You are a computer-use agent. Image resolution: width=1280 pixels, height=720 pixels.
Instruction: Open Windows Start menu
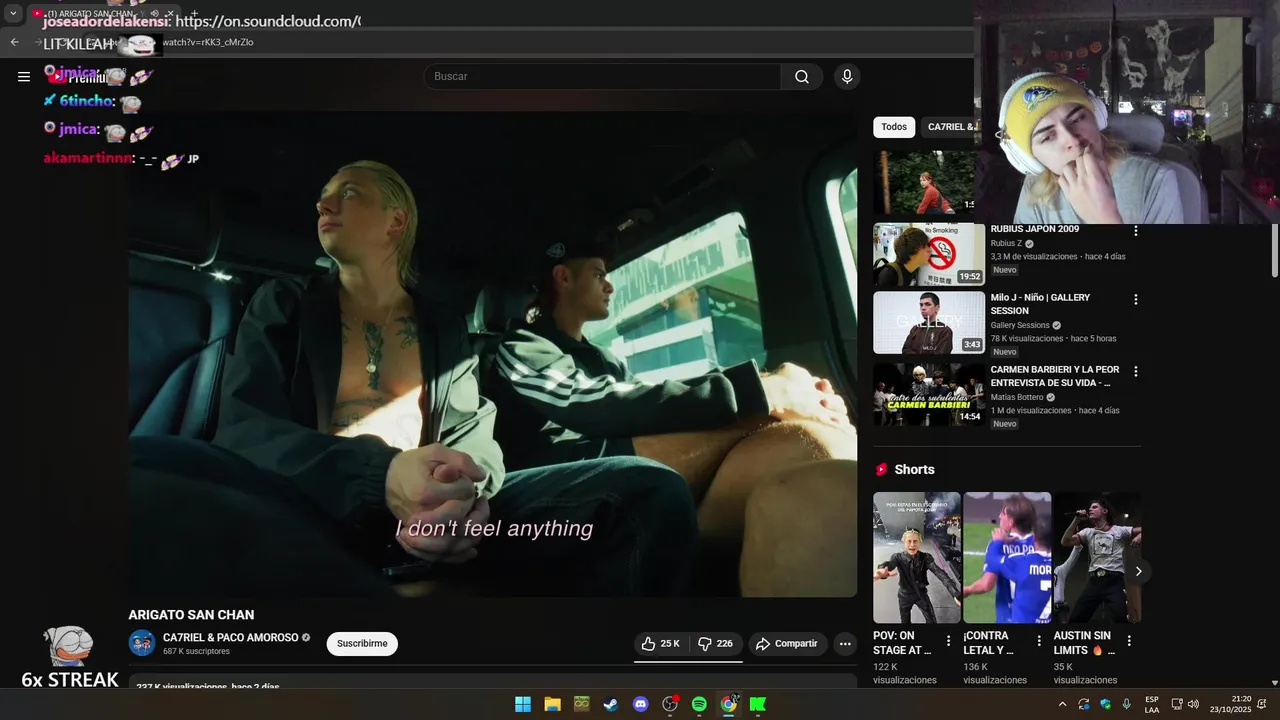click(523, 704)
